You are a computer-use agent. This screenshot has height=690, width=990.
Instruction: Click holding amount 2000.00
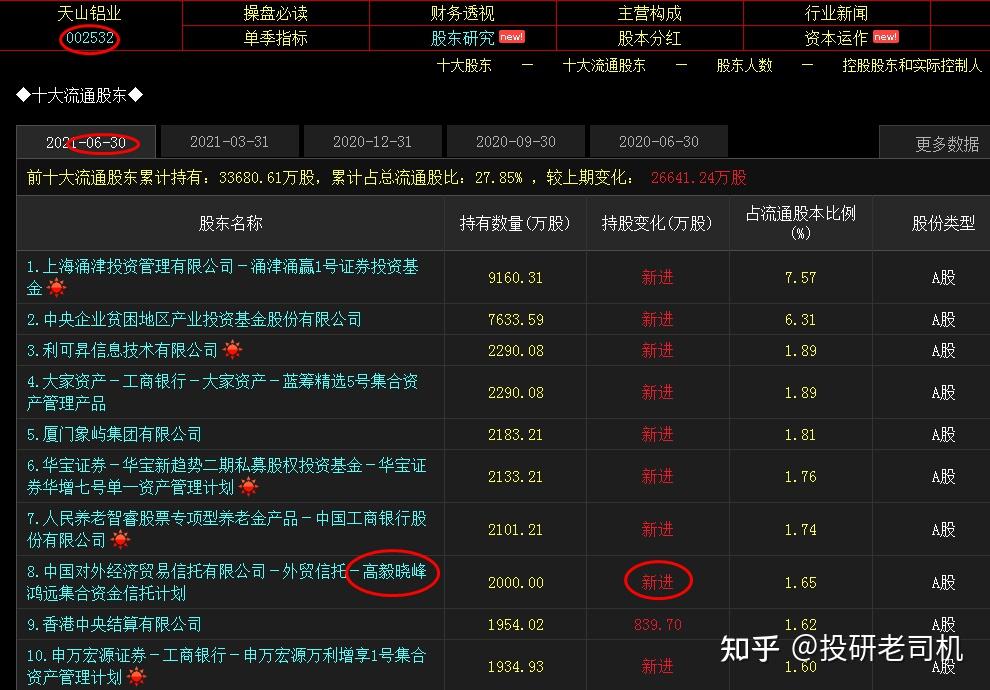click(x=515, y=583)
